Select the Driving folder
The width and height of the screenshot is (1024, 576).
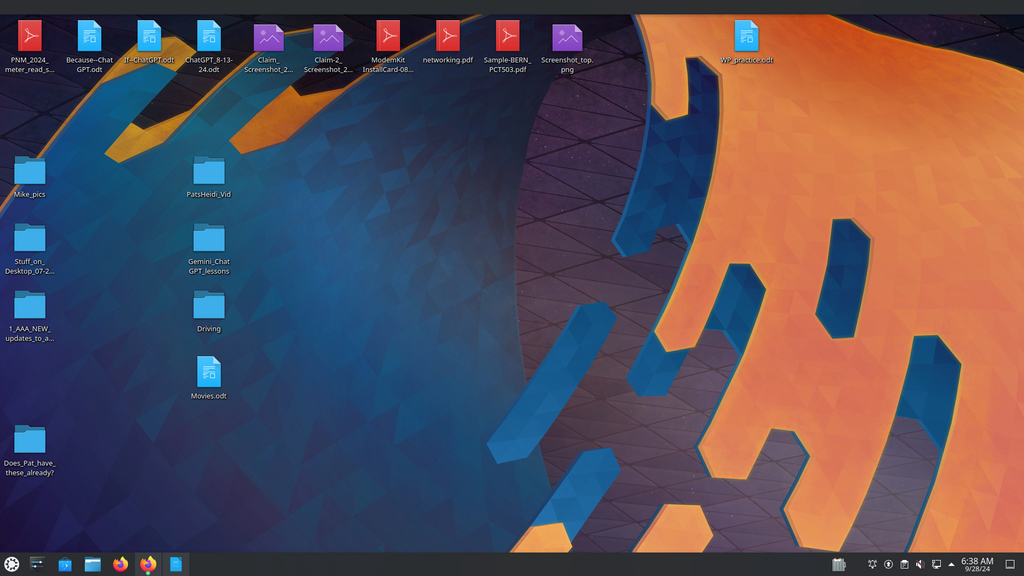209,312
